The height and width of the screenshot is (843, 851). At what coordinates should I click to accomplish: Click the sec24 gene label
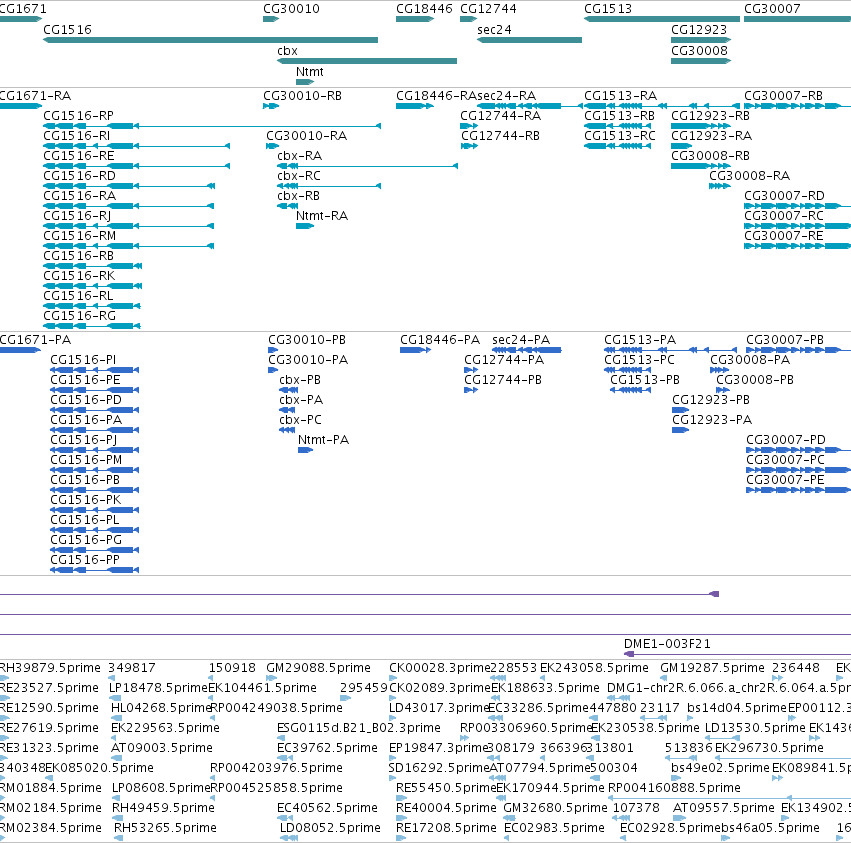[x=494, y=29]
